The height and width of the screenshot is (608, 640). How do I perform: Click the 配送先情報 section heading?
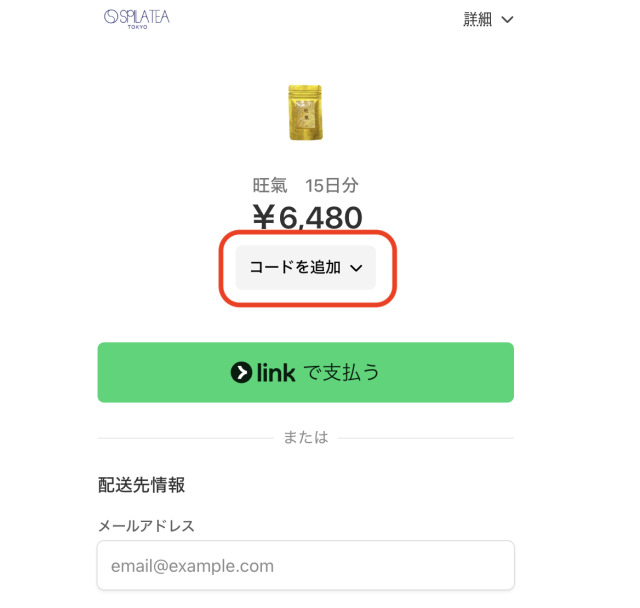[x=141, y=485]
